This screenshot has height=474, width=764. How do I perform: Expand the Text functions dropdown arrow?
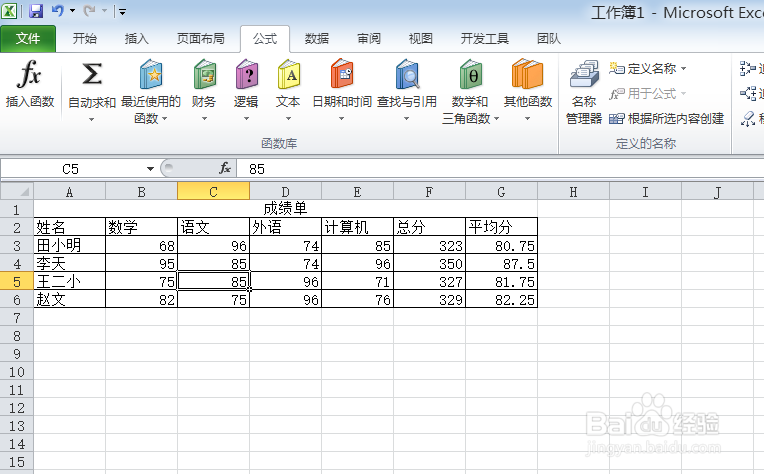point(288,119)
